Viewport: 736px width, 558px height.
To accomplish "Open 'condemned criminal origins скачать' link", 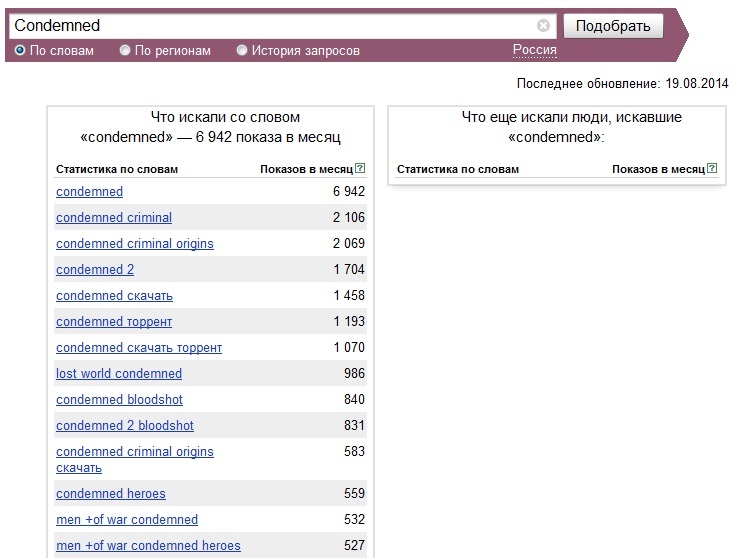I will 135,459.
